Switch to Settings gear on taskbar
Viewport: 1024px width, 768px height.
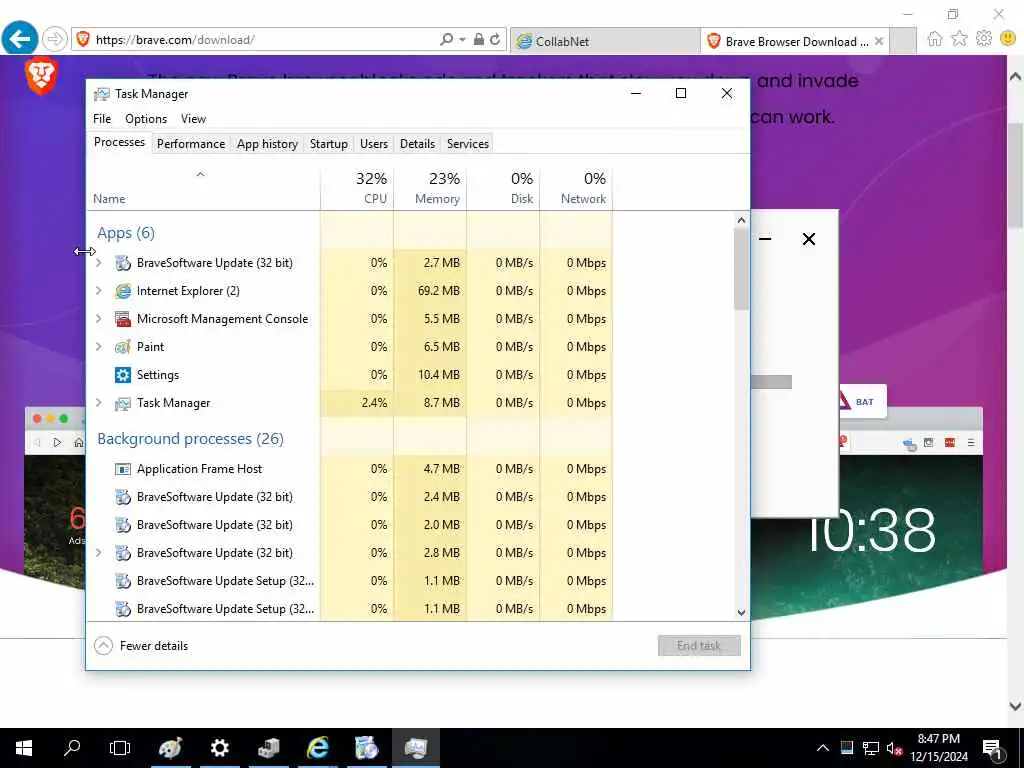click(219, 748)
